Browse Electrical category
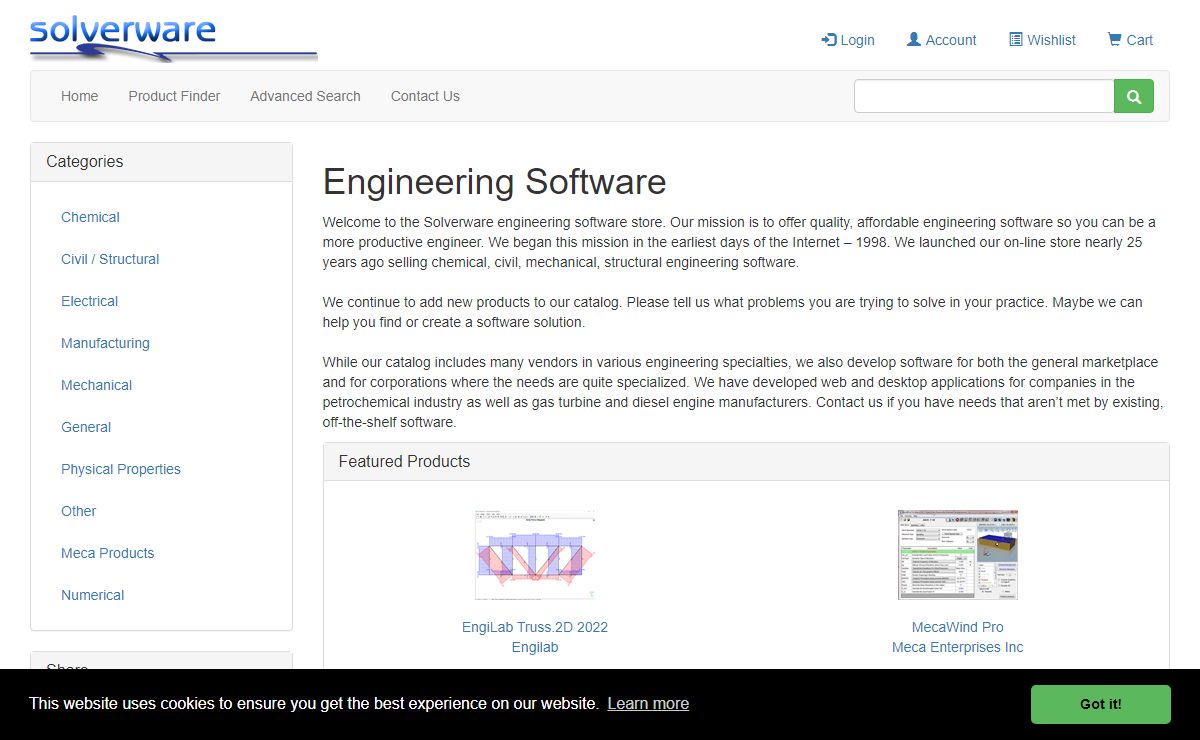1200x740 pixels. 89,301
